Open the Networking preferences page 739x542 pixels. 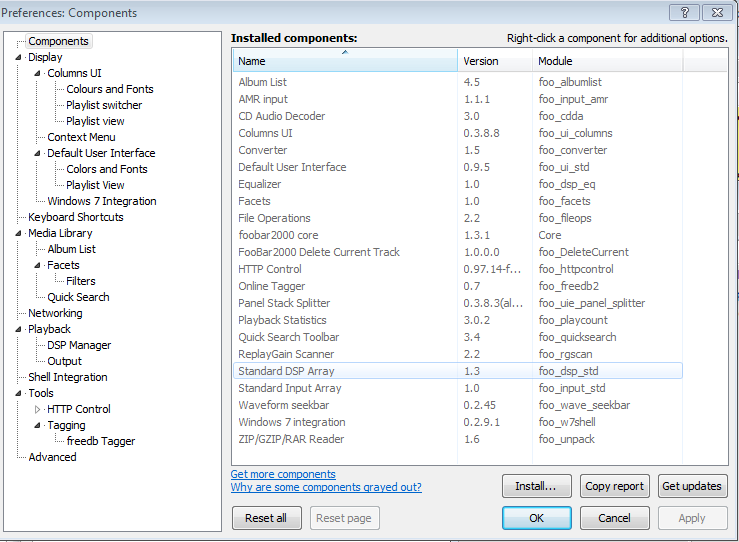click(55, 314)
